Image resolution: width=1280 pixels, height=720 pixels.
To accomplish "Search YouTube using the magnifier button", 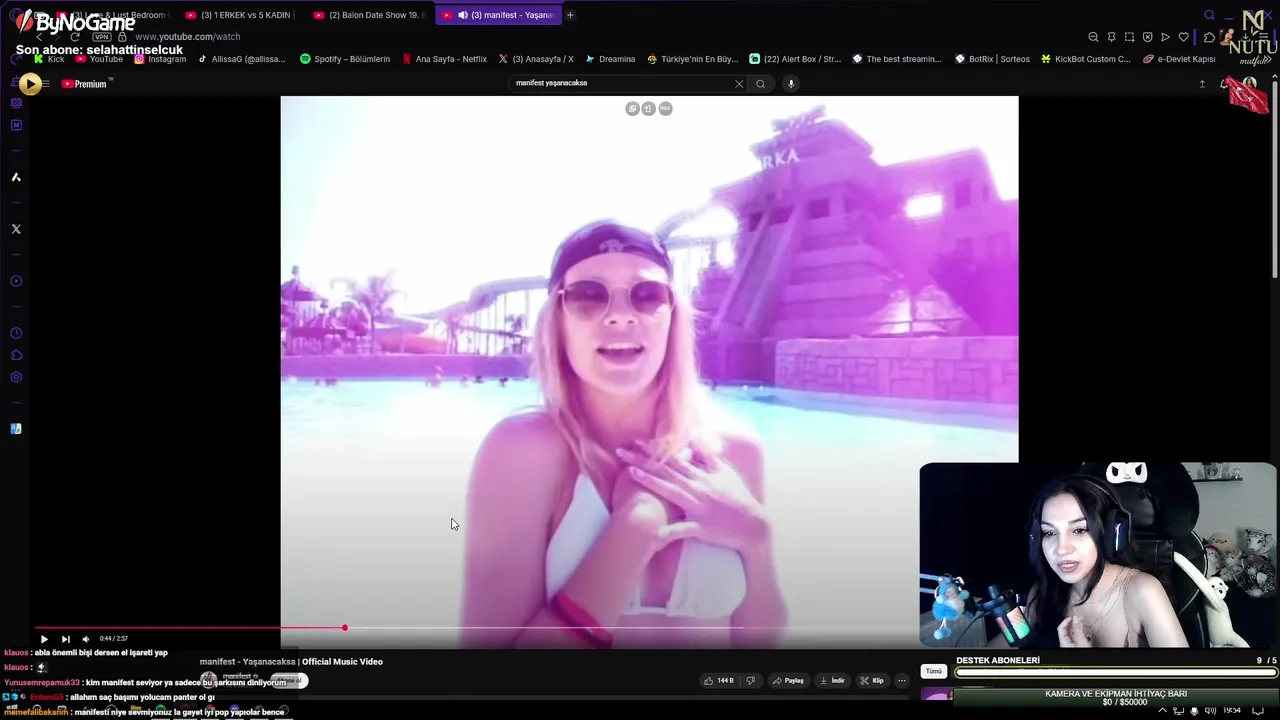I will point(760,84).
